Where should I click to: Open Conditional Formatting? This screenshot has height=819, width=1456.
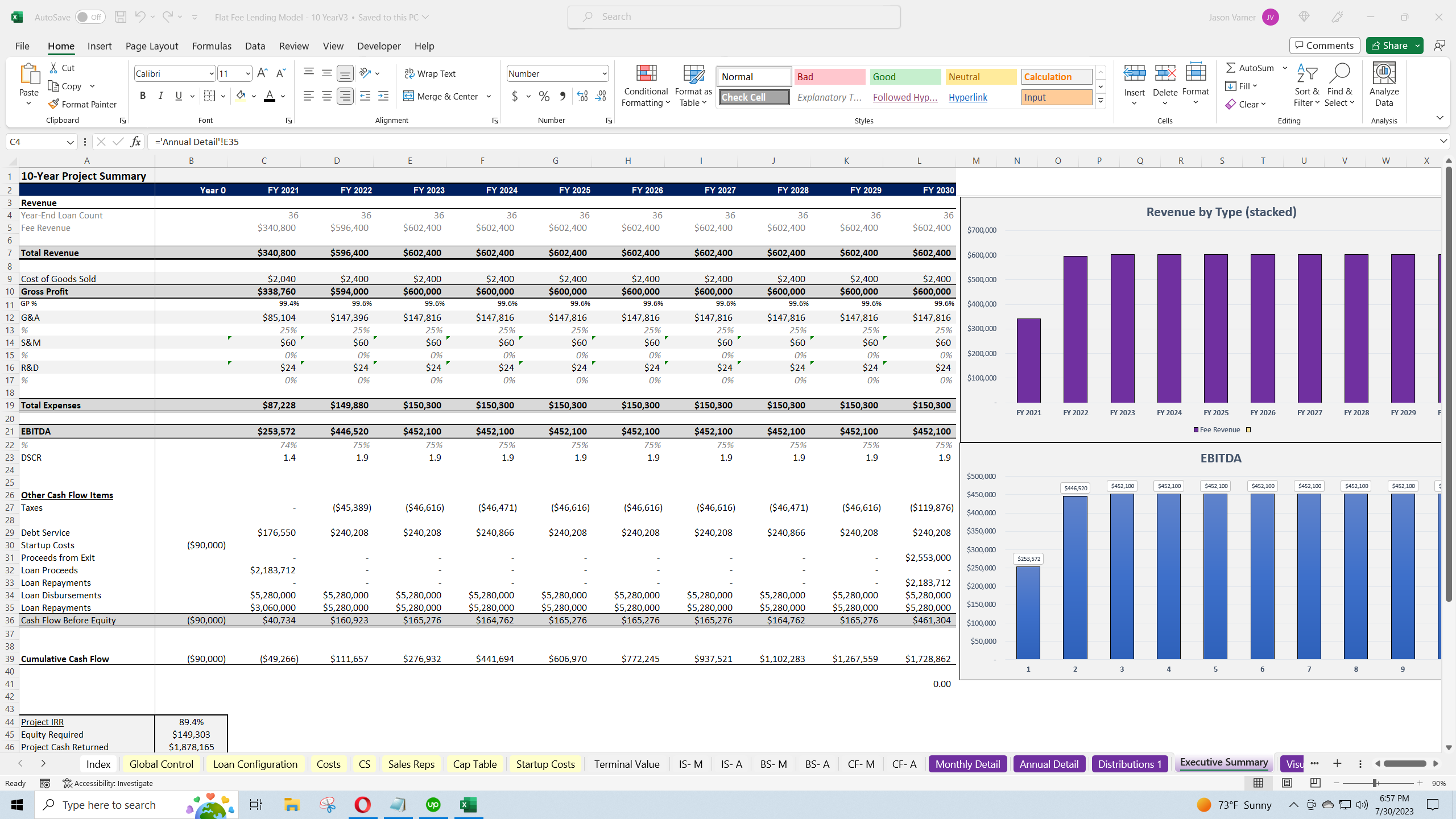tap(646, 85)
